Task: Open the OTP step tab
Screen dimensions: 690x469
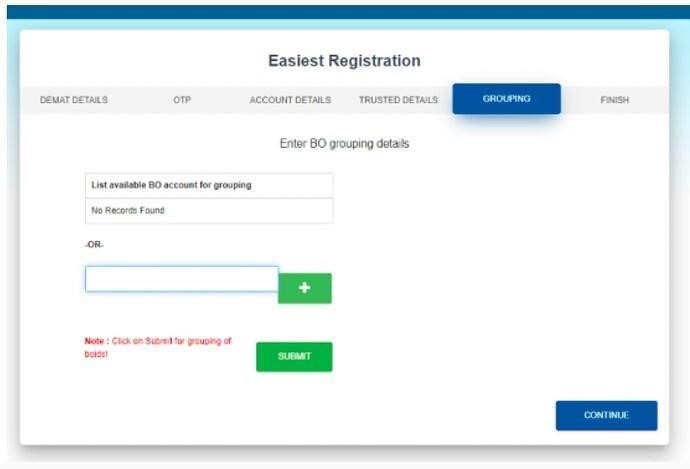Action: pyautogui.click(x=182, y=100)
